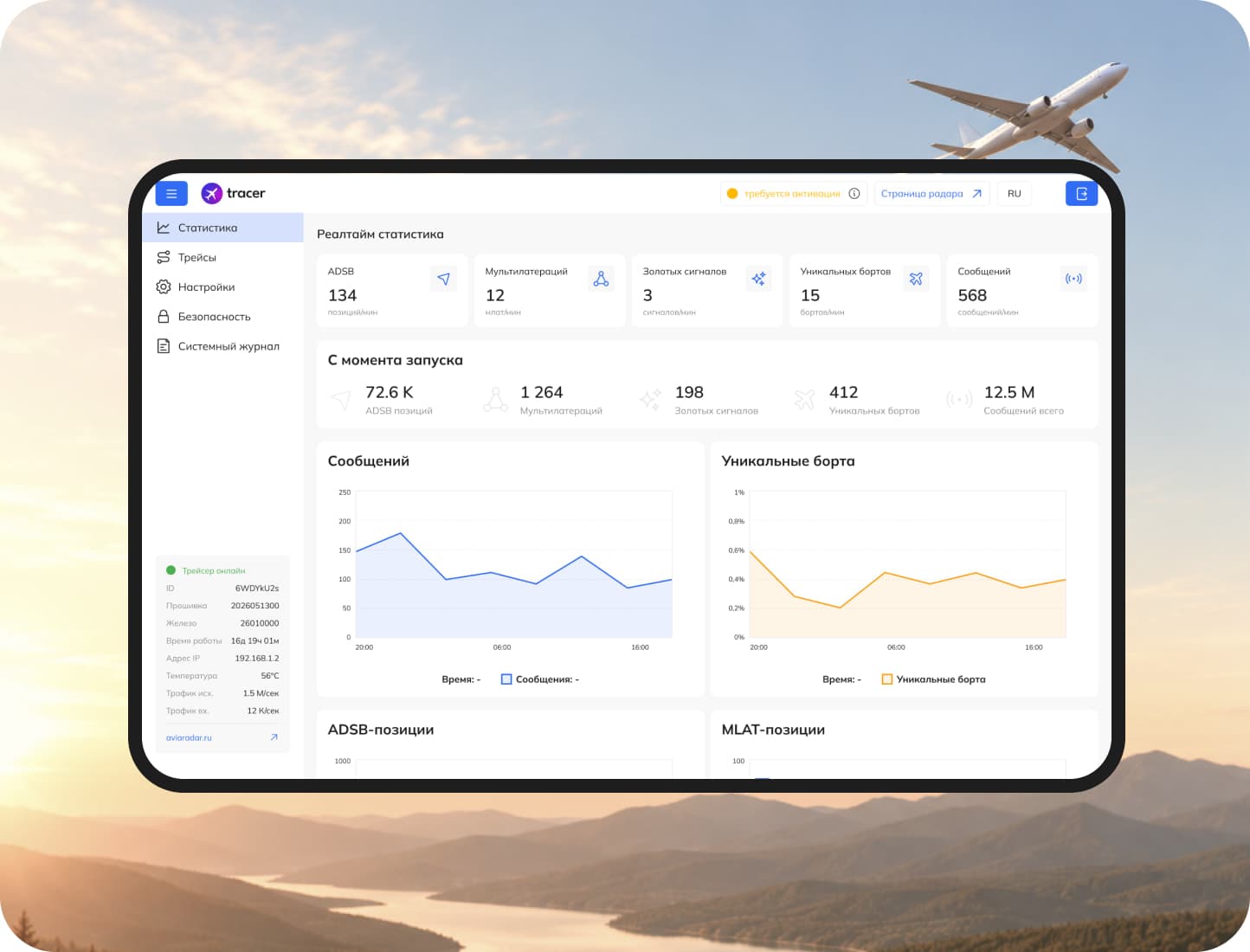Click the document icon beside Системный журнал
The image size is (1250, 952).
164,346
